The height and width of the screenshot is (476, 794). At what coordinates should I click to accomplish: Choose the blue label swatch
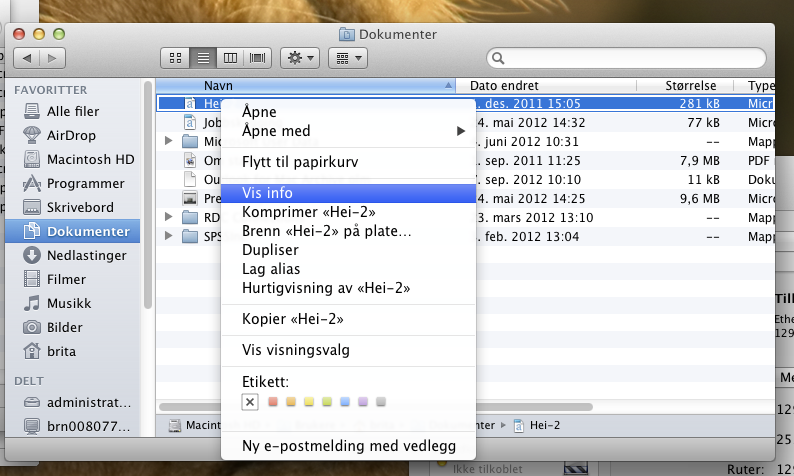tap(344, 402)
